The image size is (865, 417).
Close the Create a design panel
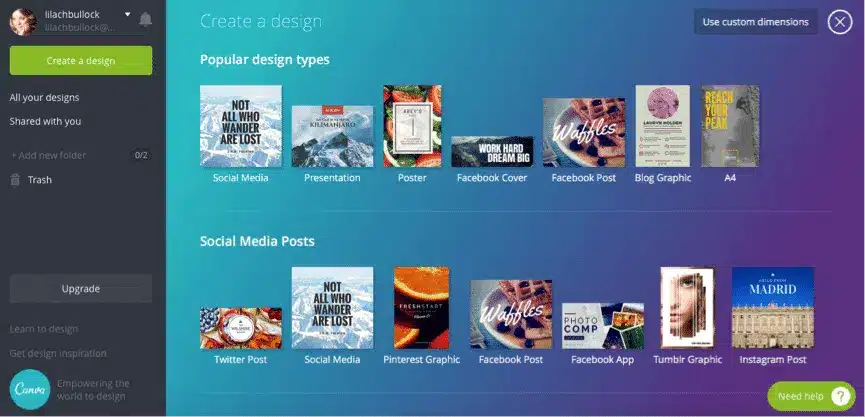coord(840,22)
